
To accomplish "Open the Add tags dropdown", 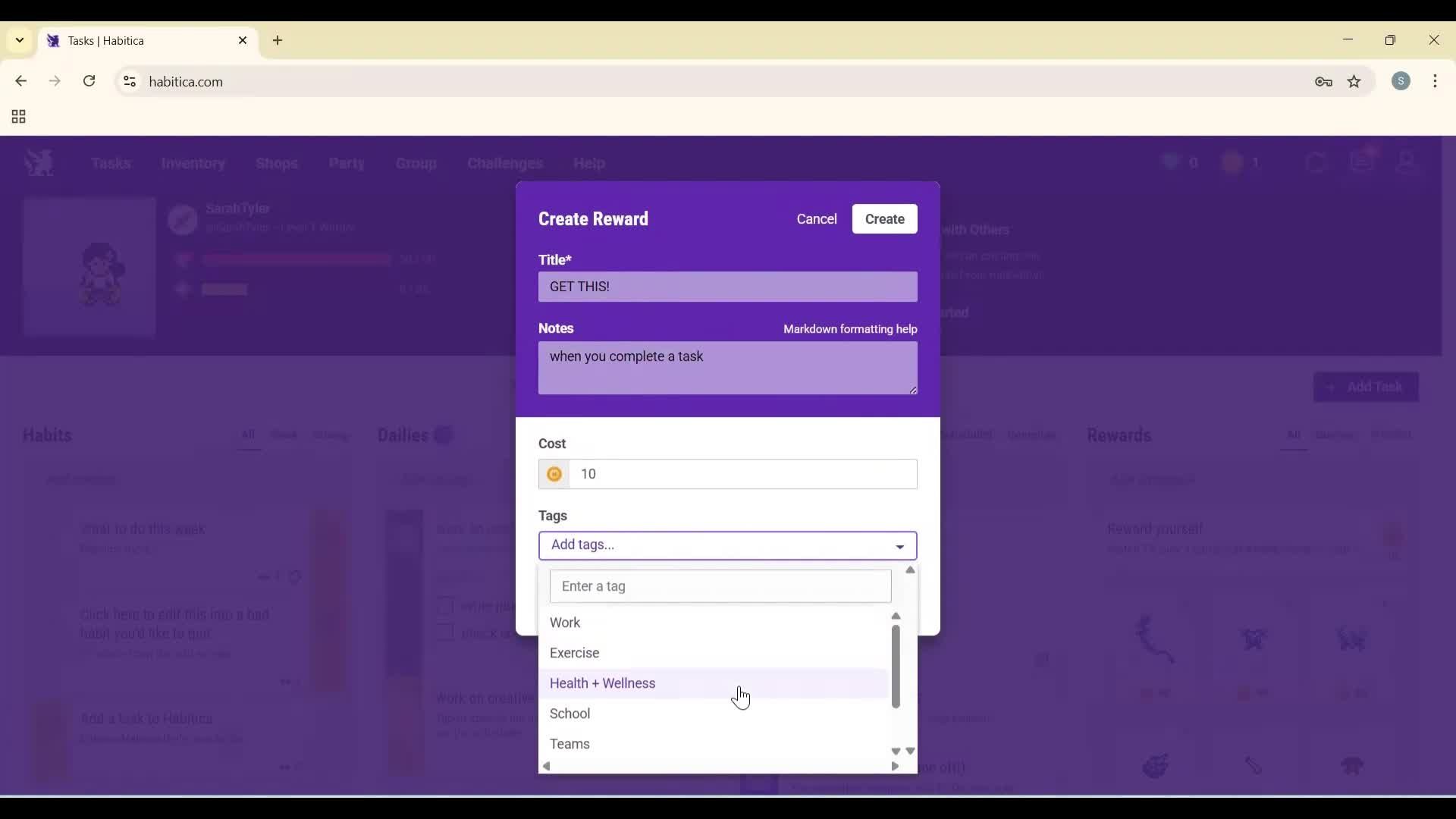I will point(727,545).
